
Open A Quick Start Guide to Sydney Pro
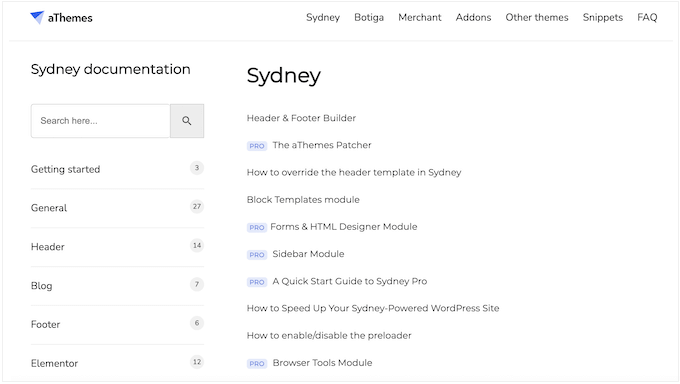pos(350,281)
